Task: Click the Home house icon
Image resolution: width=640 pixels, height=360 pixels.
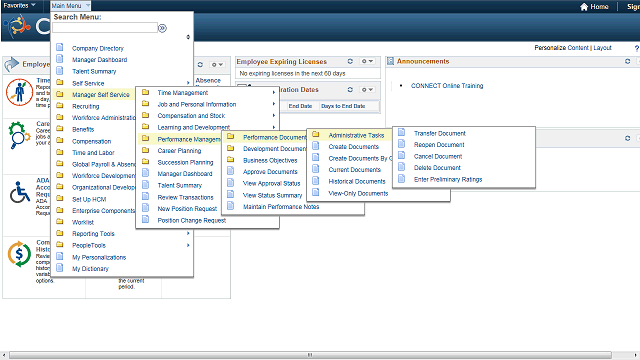Action: (x=584, y=7)
